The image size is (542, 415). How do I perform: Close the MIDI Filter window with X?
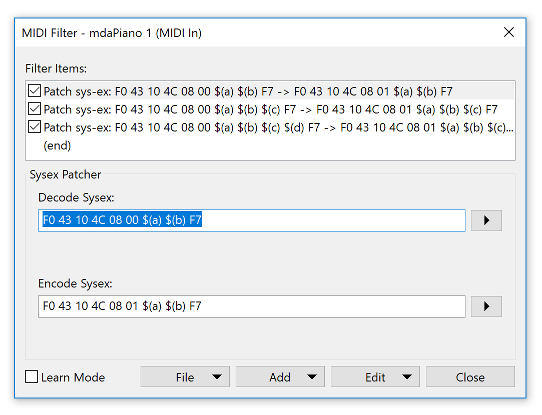[509, 32]
